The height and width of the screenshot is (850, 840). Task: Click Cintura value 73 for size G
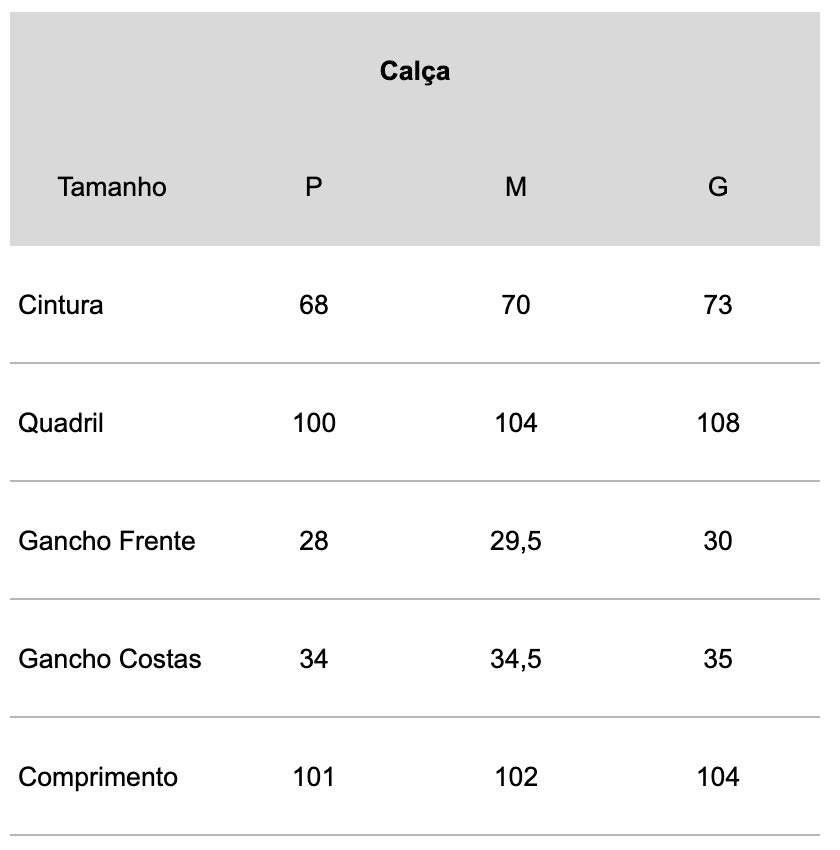click(718, 305)
